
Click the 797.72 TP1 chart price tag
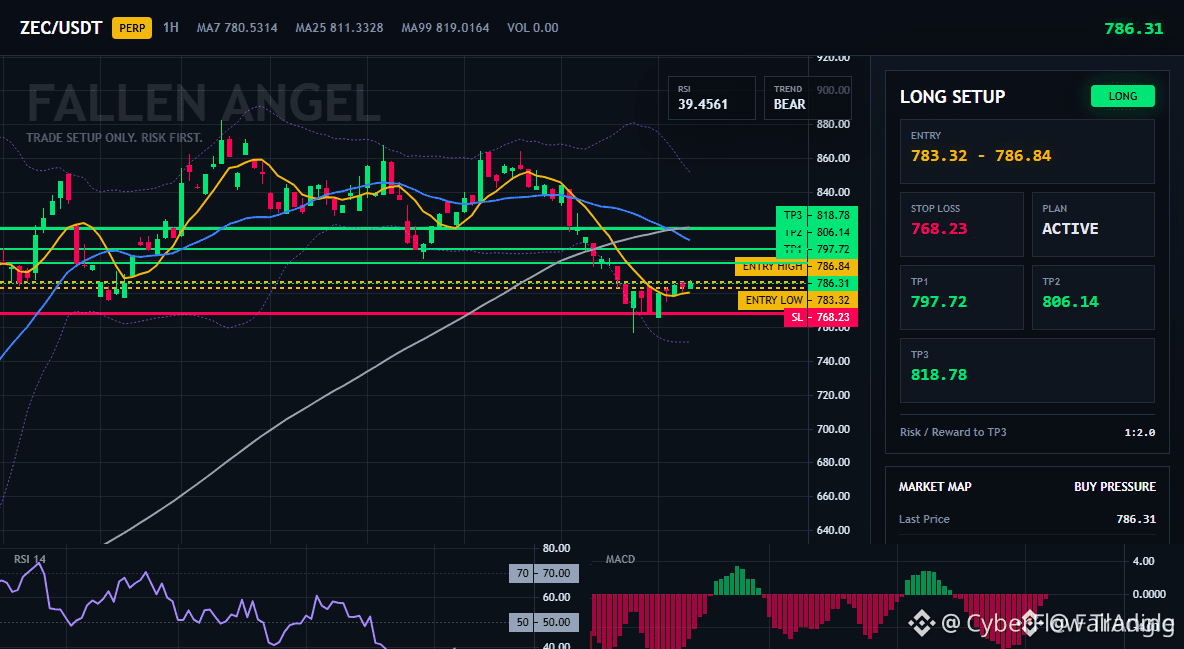pyautogui.click(x=817, y=249)
